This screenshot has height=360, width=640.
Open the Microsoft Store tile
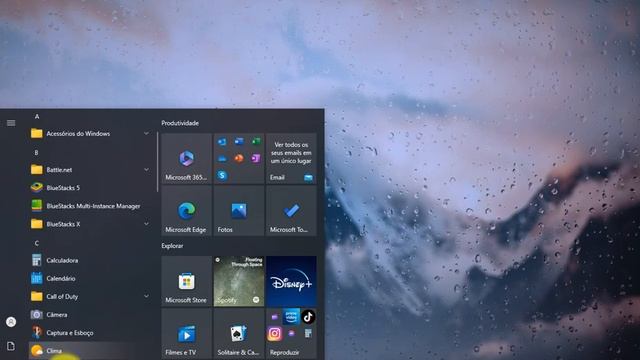click(x=187, y=281)
